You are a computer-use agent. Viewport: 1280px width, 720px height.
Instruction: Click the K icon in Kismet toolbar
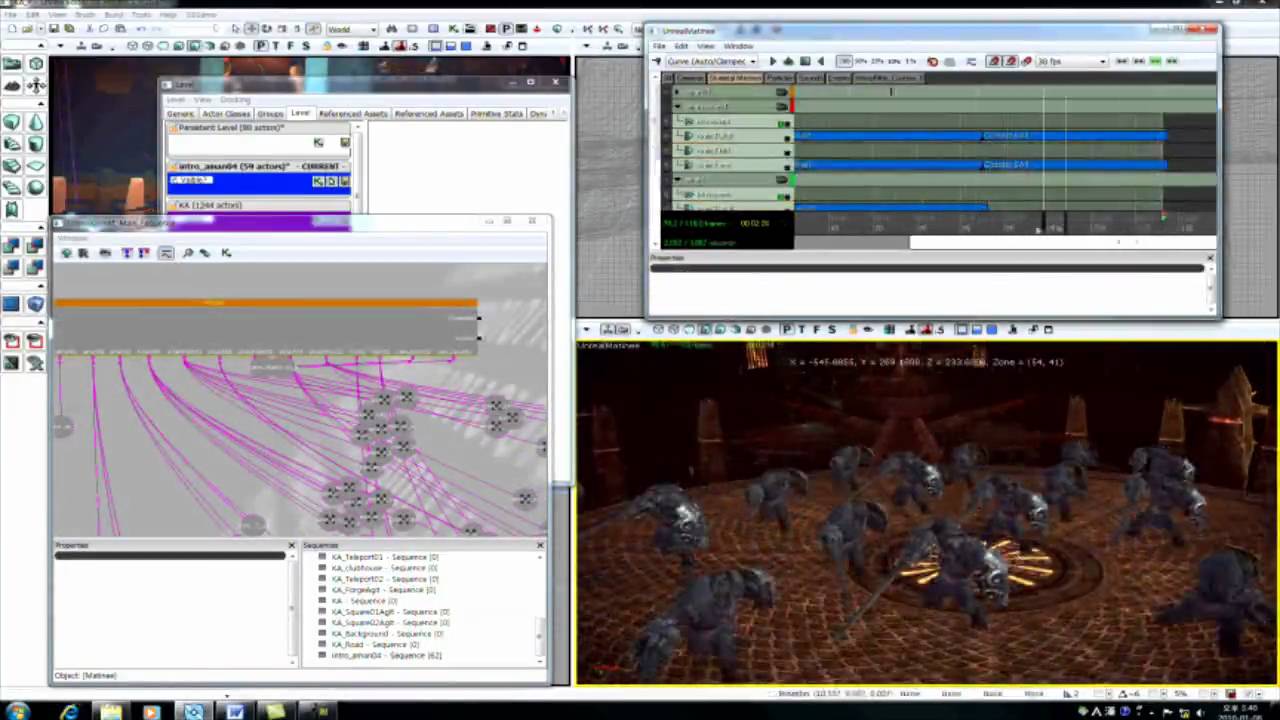(226, 253)
